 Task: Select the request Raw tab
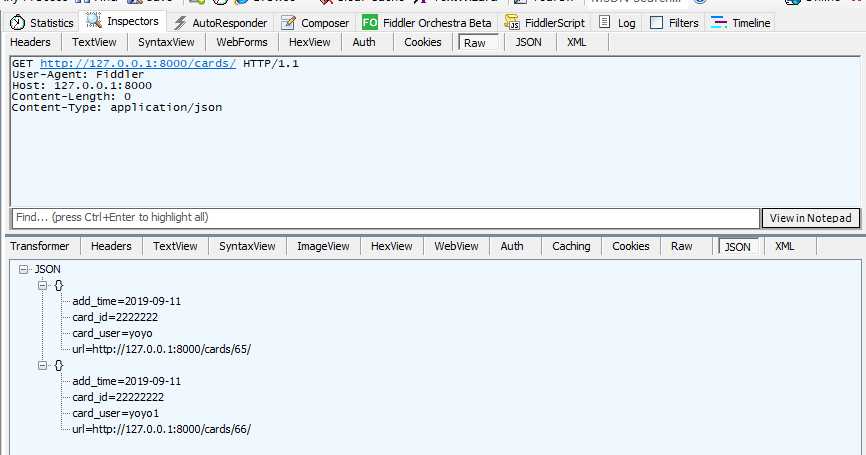tap(475, 43)
